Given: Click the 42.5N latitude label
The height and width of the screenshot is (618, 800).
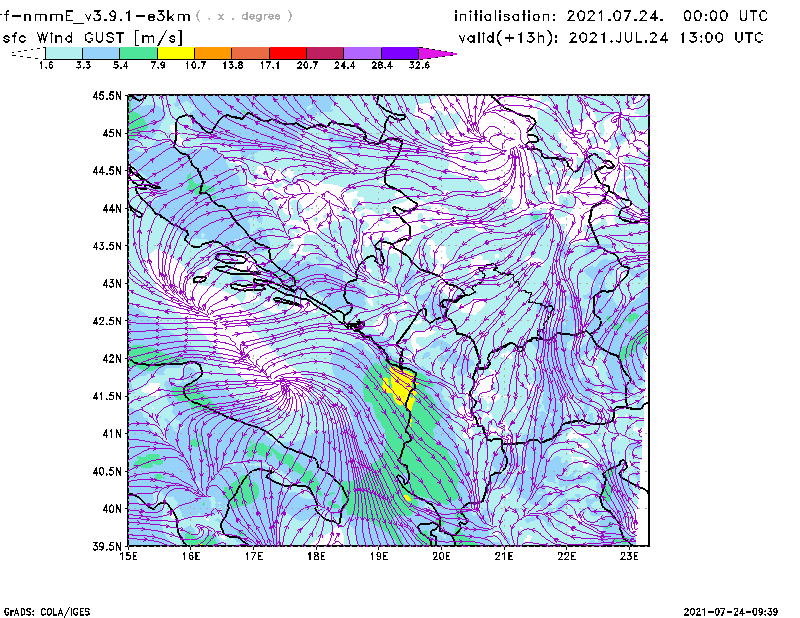Looking at the screenshot, I should click(x=107, y=321).
